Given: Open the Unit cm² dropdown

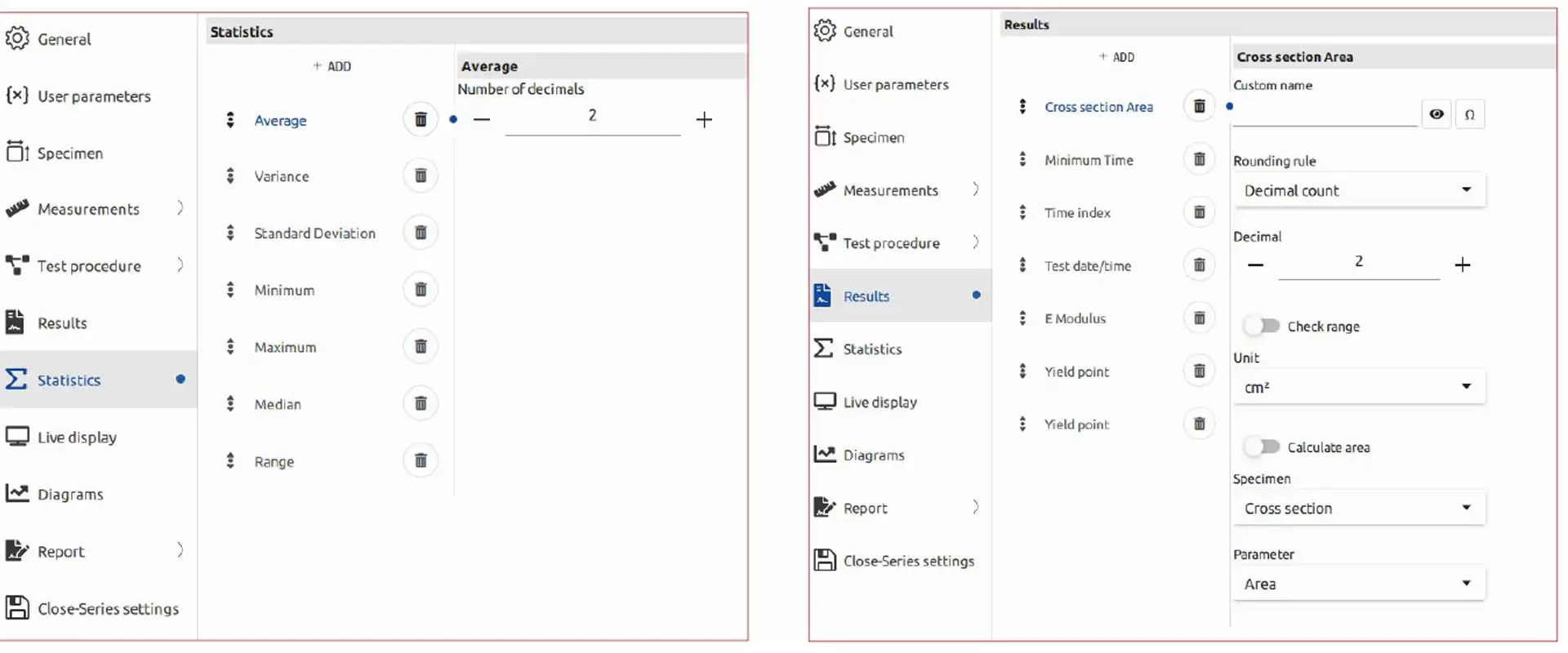Looking at the screenshot, I should [1359, 387].
